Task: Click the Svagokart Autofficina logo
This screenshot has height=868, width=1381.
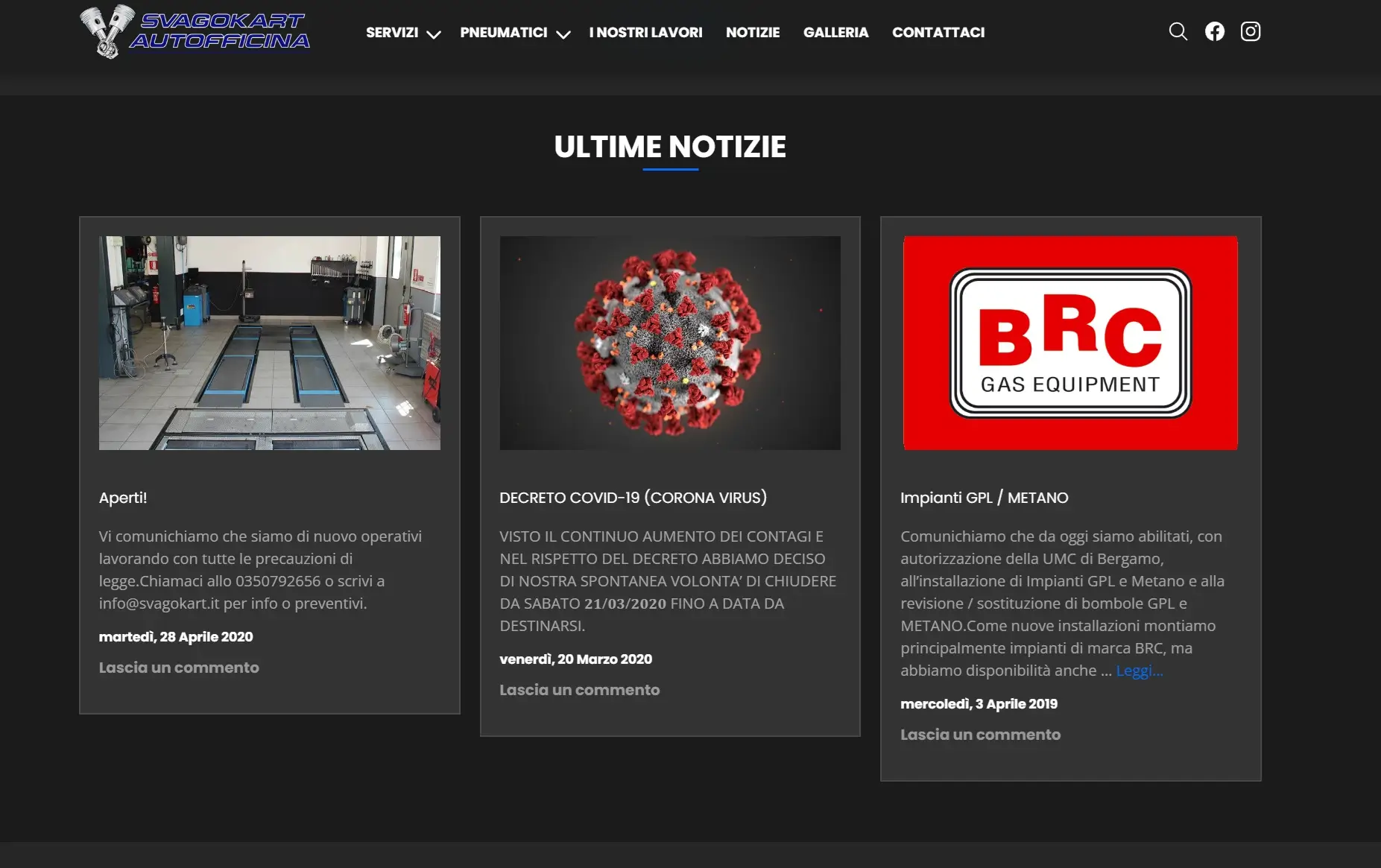Action: (195, 31)
